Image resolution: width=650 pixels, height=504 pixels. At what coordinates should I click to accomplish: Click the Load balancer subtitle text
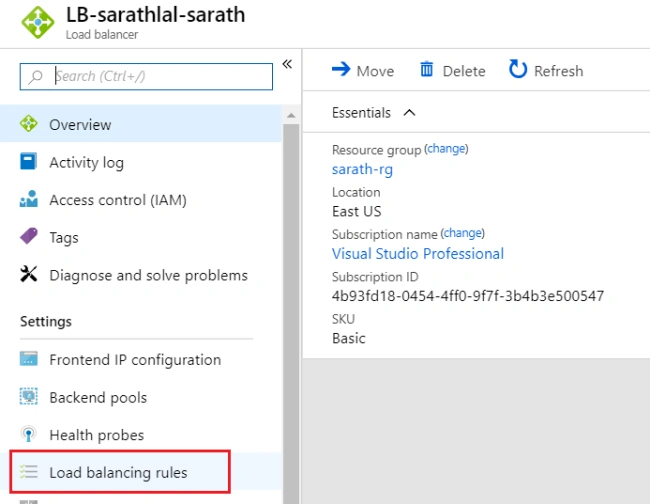[x=102, y=34]
